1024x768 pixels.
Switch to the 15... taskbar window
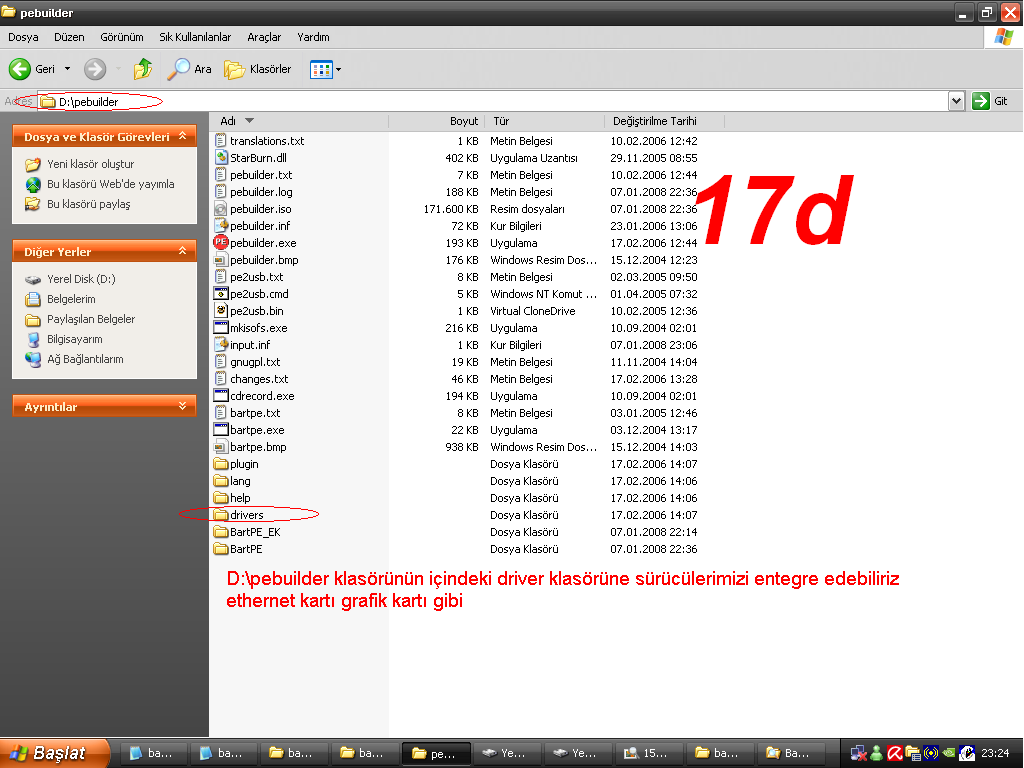649,753
